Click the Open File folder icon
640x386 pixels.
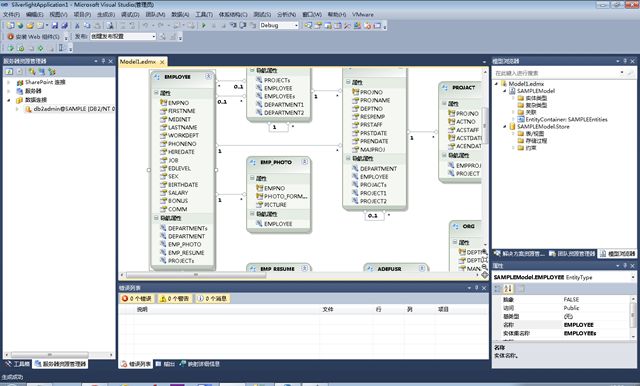(30, 25)
